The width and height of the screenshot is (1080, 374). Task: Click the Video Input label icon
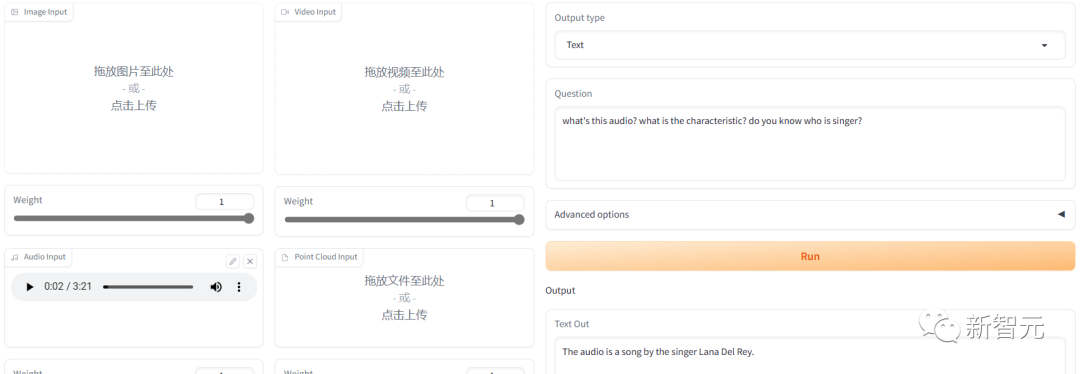point(285,12)
